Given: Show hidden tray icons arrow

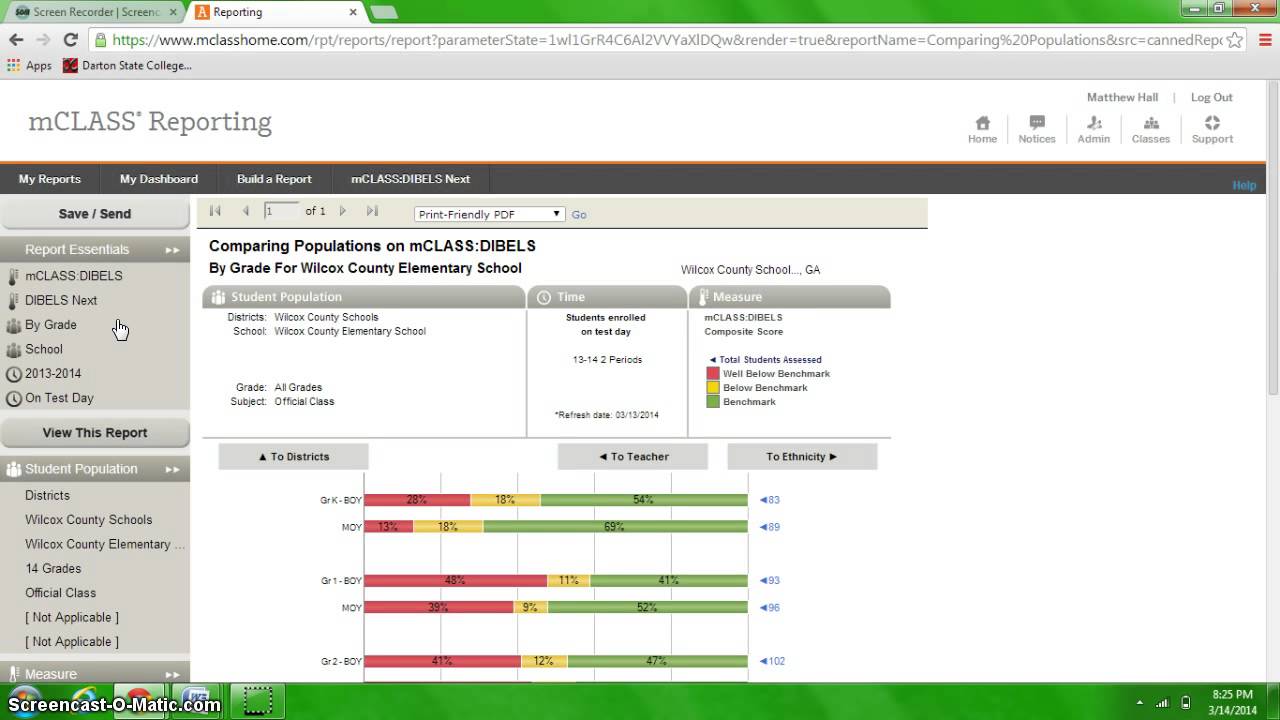Looking at the screenshot, I should [x=1140, y=702].
